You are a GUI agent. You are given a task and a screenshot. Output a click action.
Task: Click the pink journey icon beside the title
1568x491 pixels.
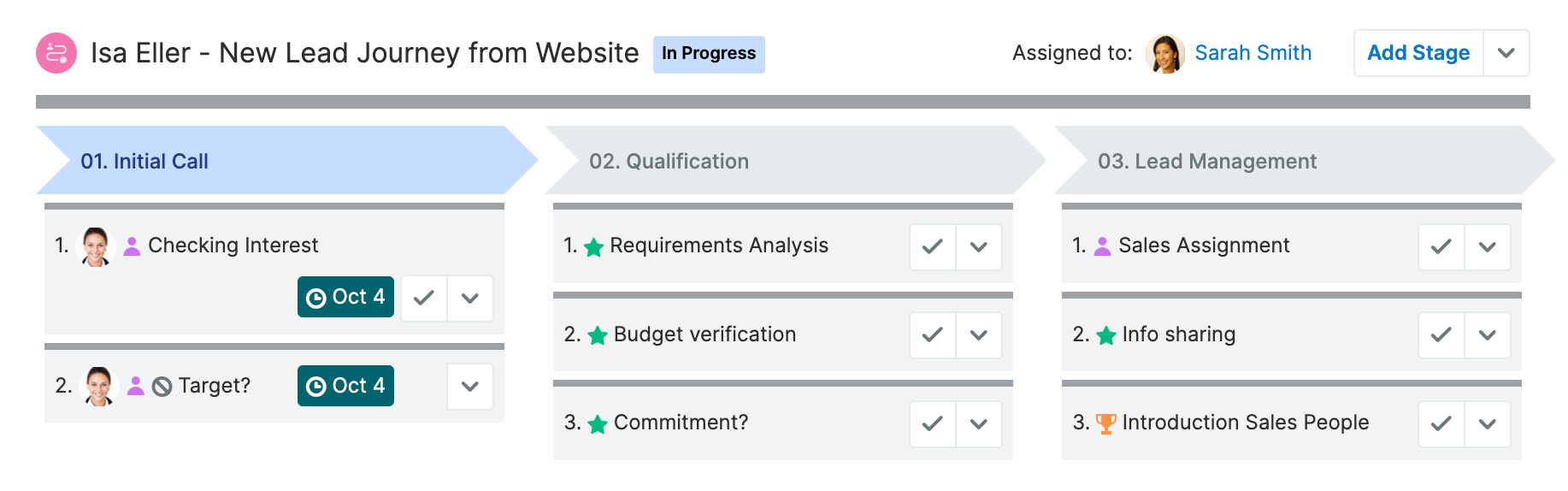(x=56, y=53)
